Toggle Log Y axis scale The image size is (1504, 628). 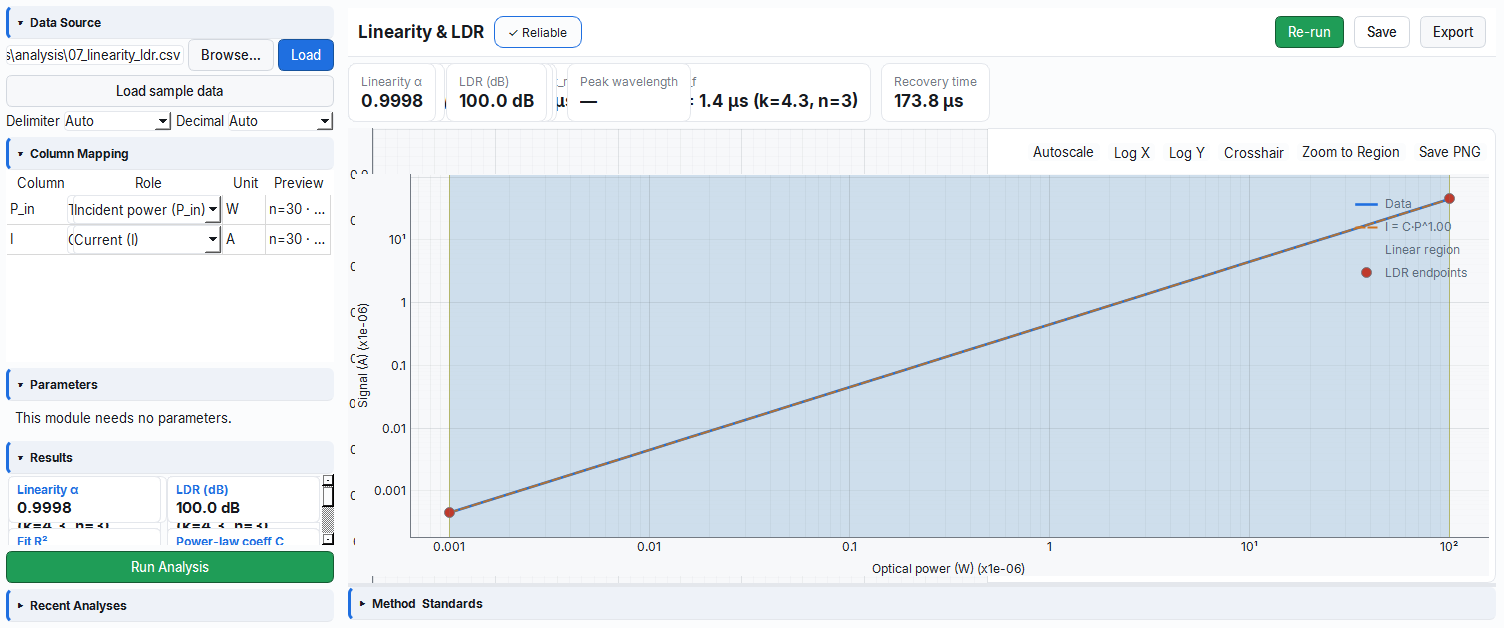tap(1187, 152)
